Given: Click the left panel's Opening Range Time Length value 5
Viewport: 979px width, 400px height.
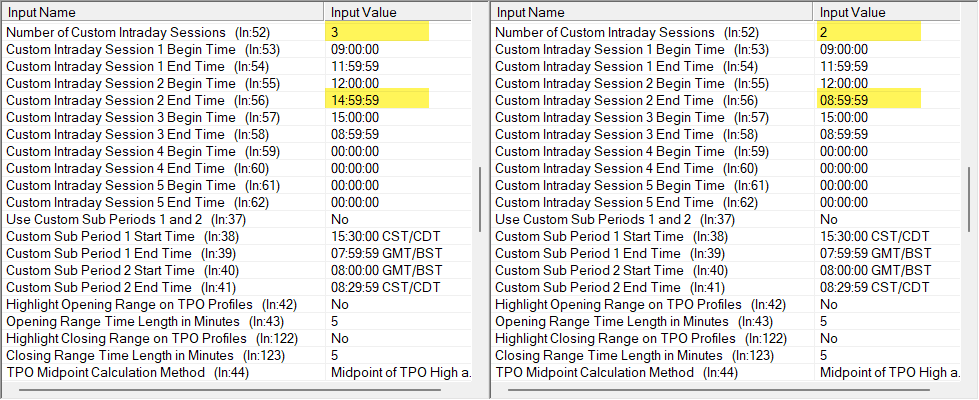Looking at the screenshot, I should [x=335, y=321].
